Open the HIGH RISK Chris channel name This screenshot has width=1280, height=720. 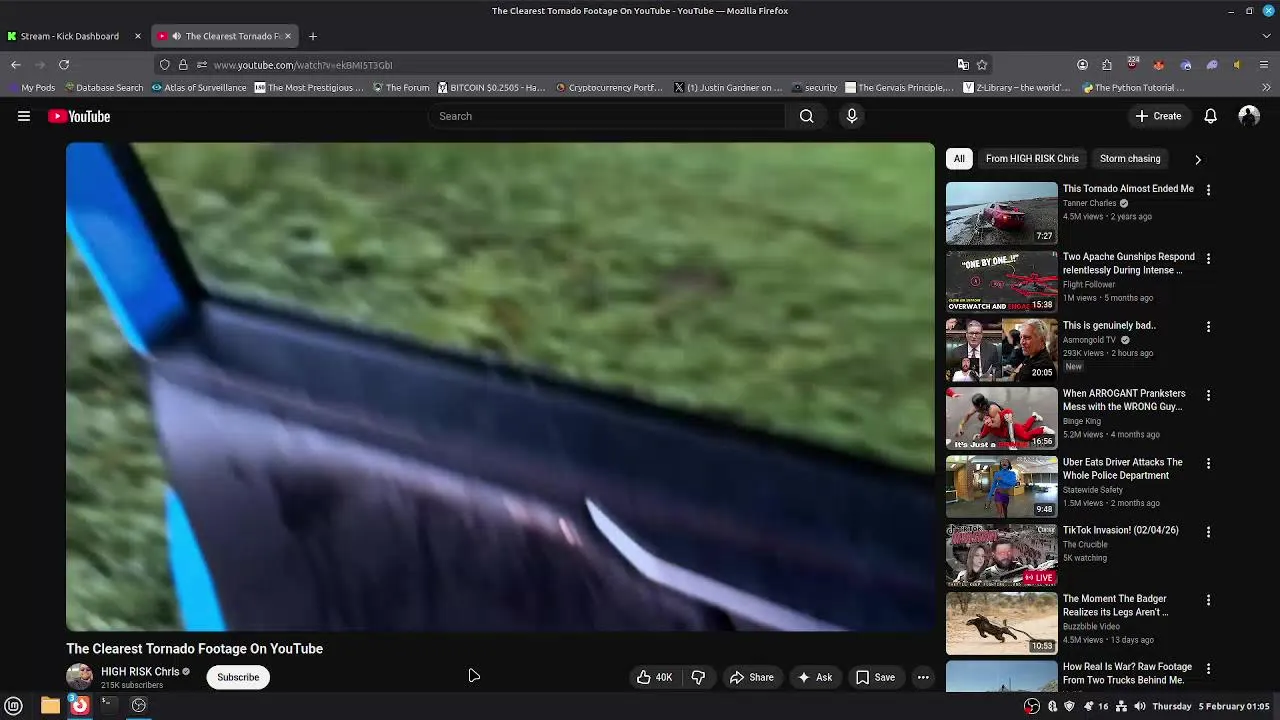(x=140, y=672)
